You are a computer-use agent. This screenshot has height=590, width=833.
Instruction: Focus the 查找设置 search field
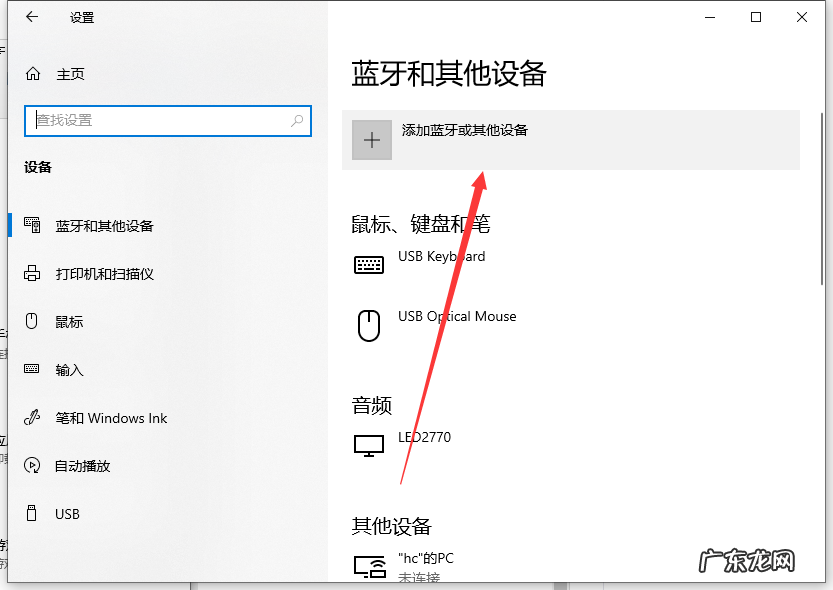click(x=168, y=121)
